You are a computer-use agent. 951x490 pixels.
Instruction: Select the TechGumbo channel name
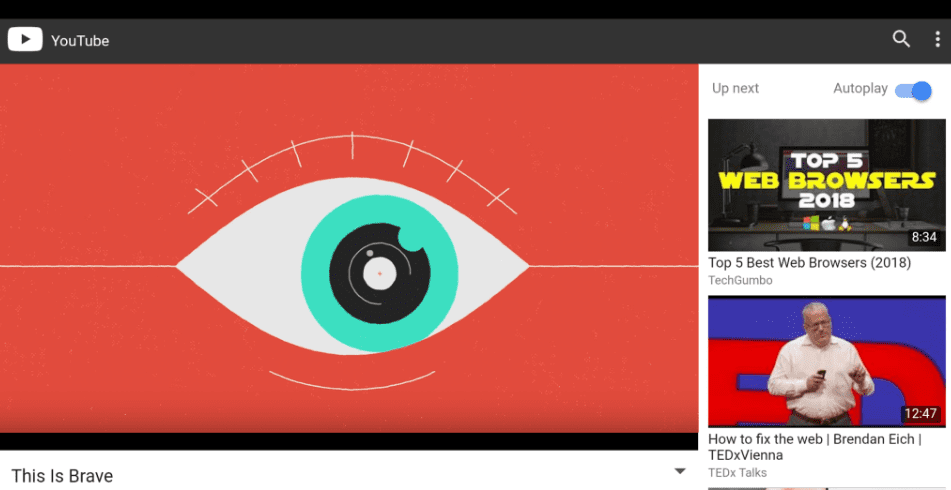pos(741,281)
